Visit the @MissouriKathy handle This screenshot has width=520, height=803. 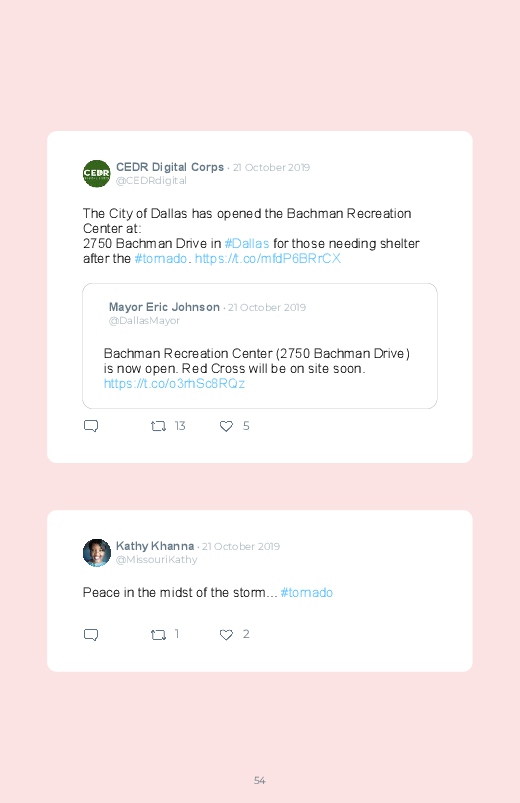click(x=156, y=559)
